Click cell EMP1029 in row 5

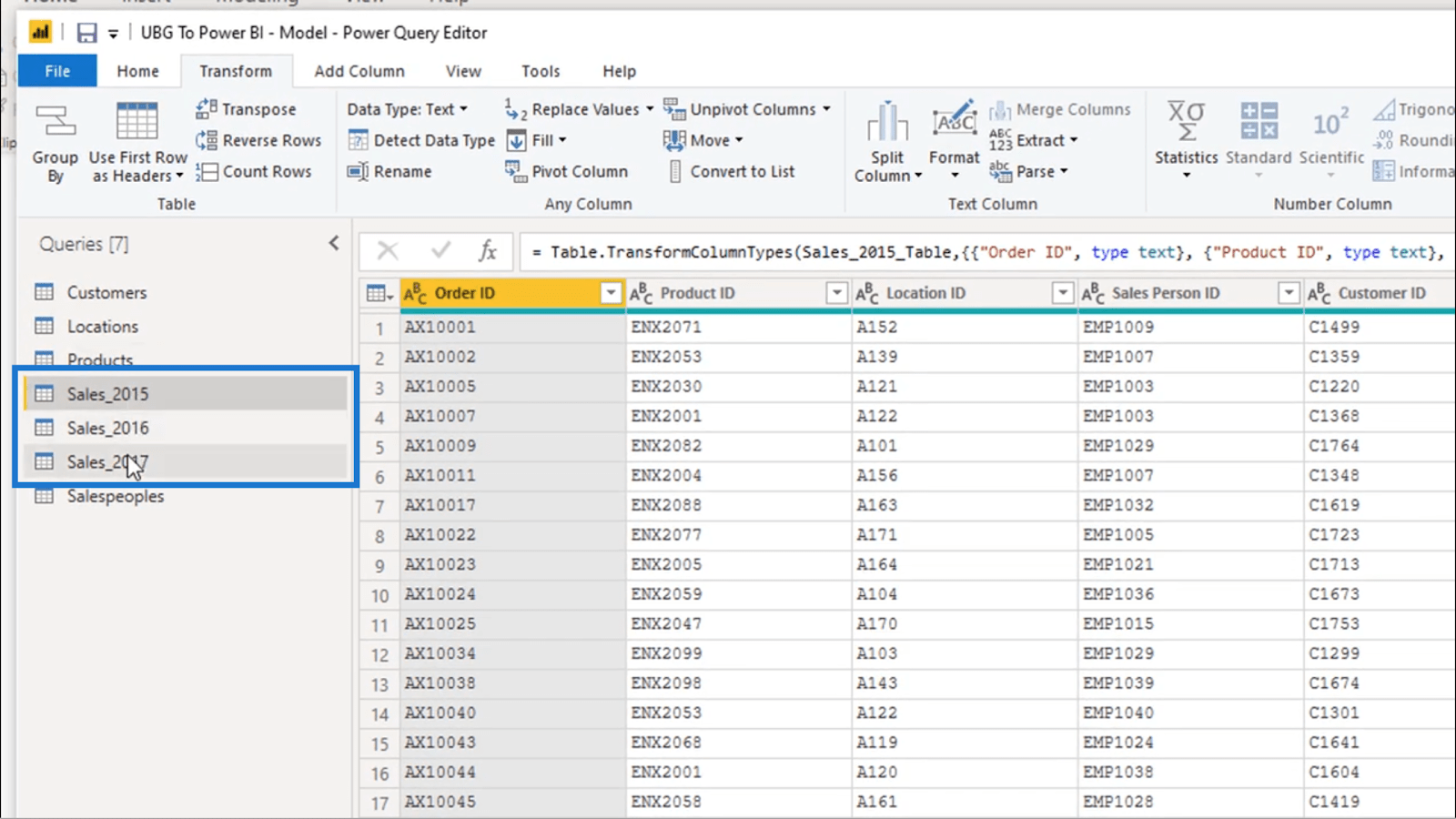click(1190, 446)
